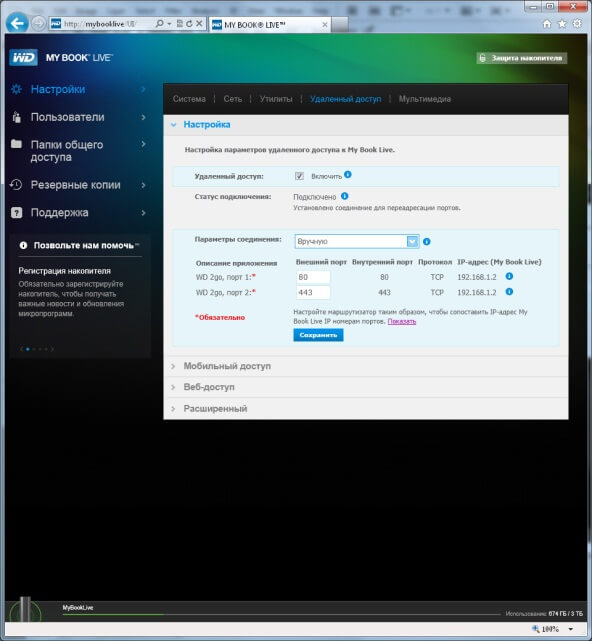Click the Показать link
Screen dimensions: 592x641
tap(401, 322)
